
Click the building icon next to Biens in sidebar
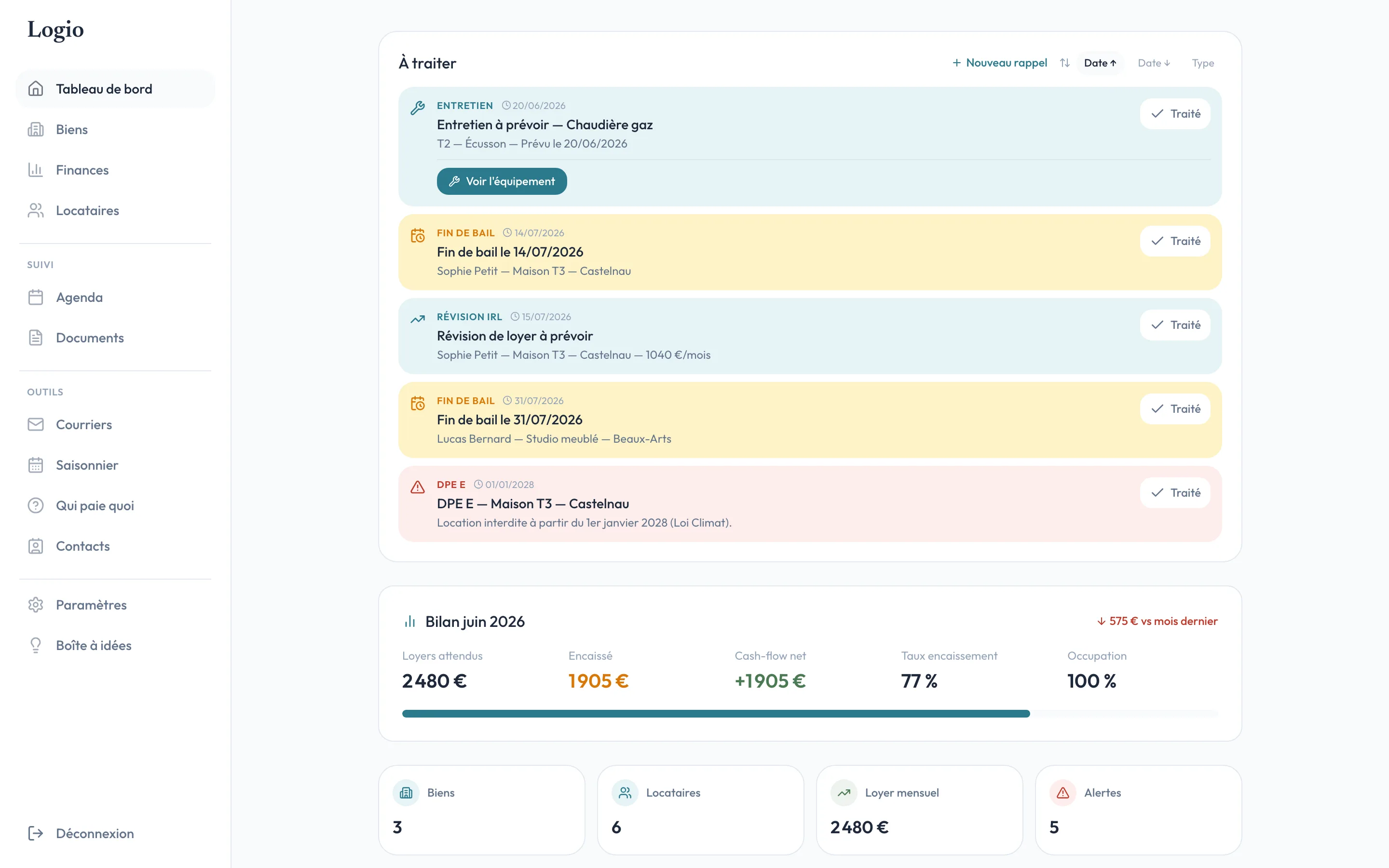tap(36, 129)
